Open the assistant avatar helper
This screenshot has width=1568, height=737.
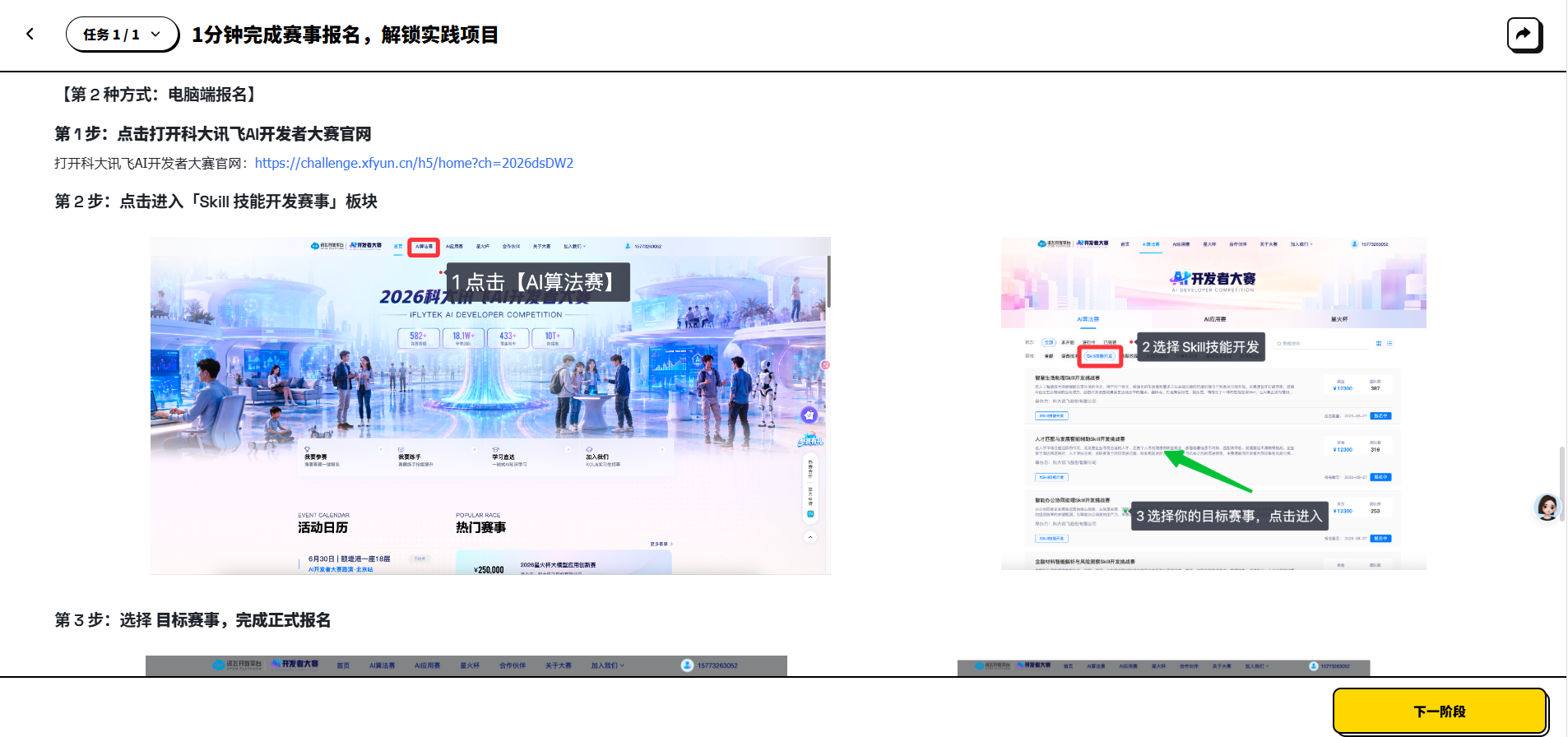[x=1547, y=508]
